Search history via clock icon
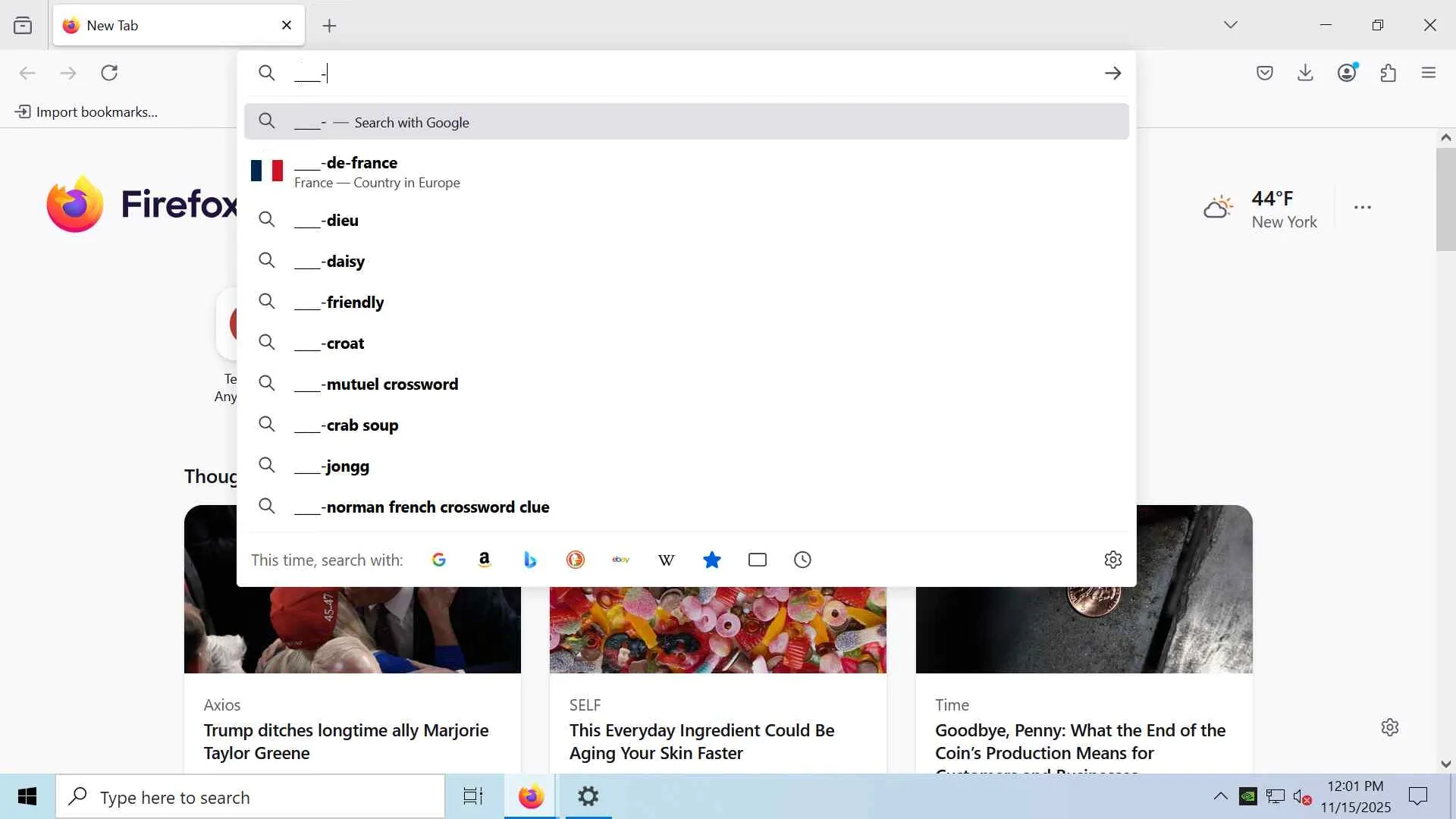Screen dimensions: 1456x819 tap(802, 560)
